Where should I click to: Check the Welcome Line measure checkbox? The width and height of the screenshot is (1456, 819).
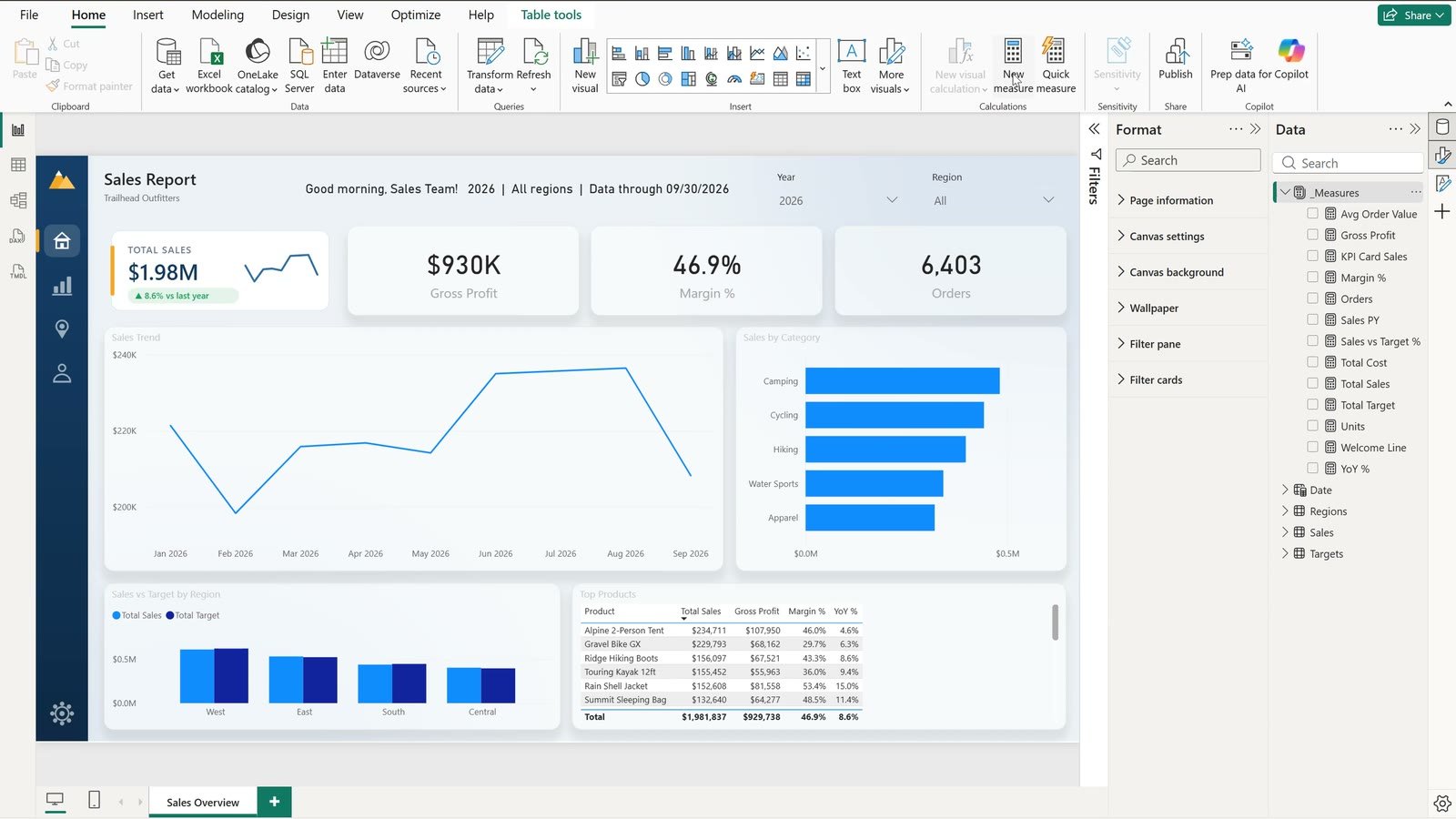coord(1312,447)
